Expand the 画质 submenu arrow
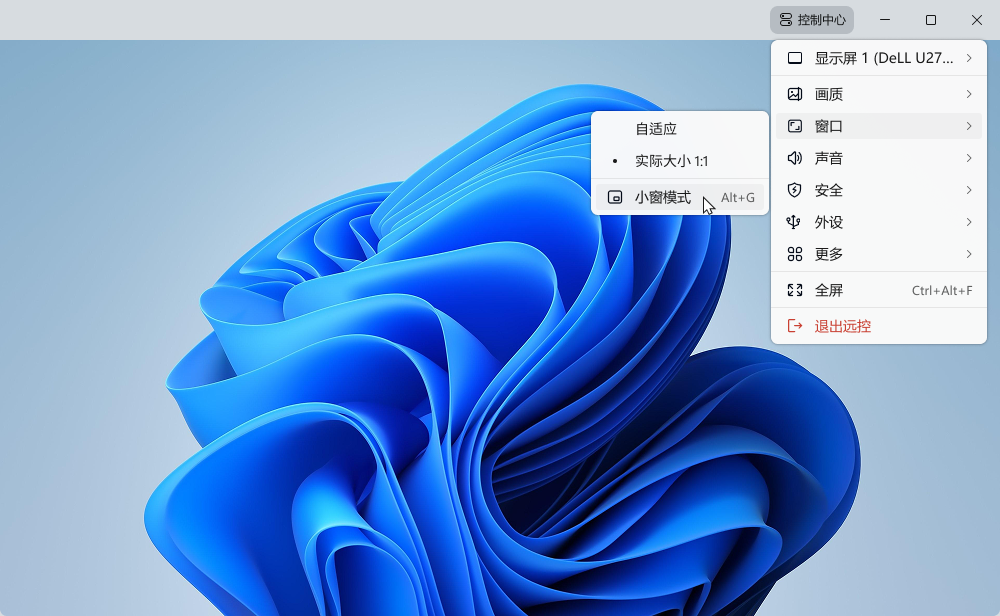Viewport: 1000px width, 616px height. (969, 94)
